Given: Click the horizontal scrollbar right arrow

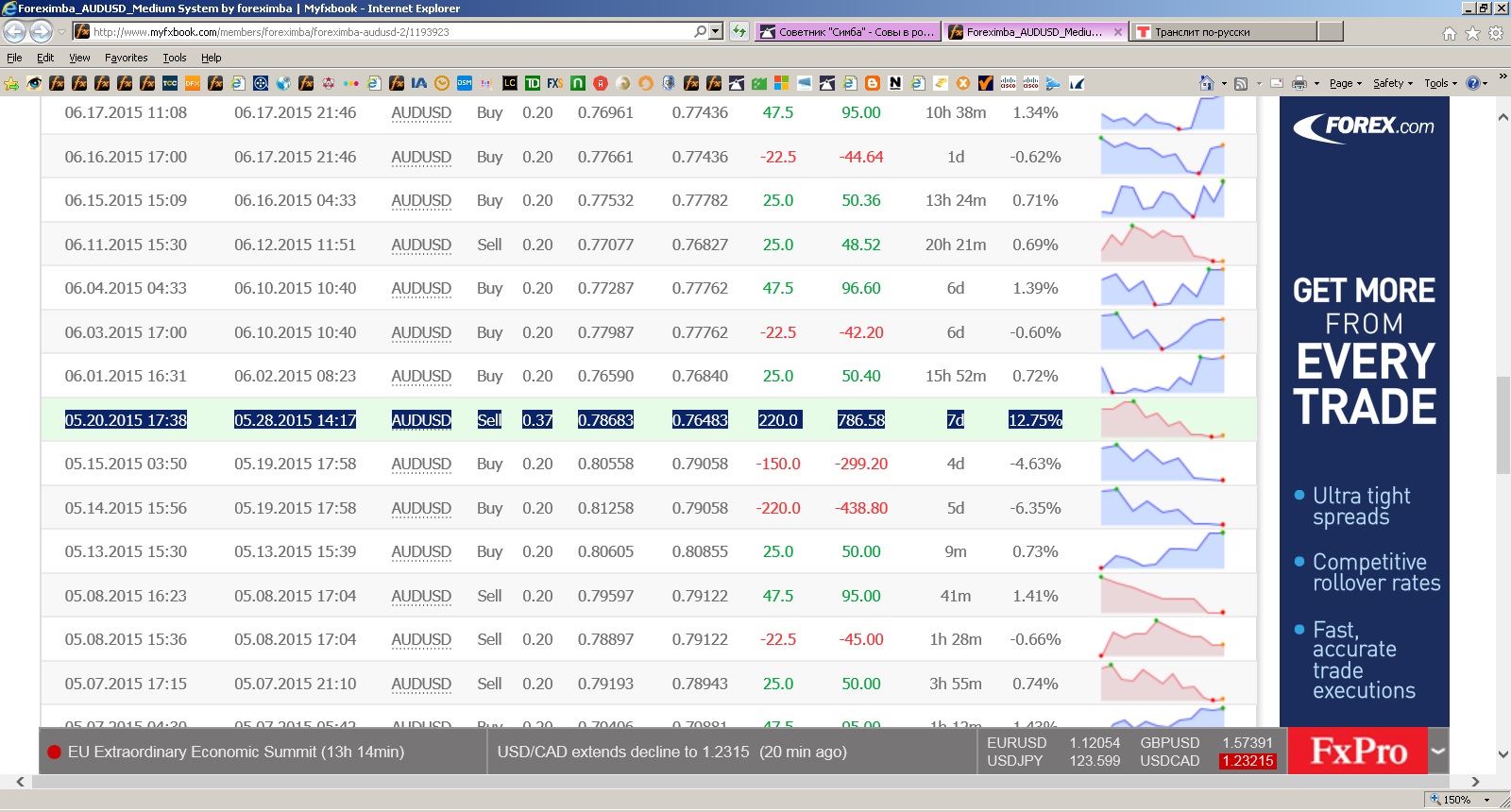Looking at the screenshot, I should pyautogui.click(x=1475, y=782).
